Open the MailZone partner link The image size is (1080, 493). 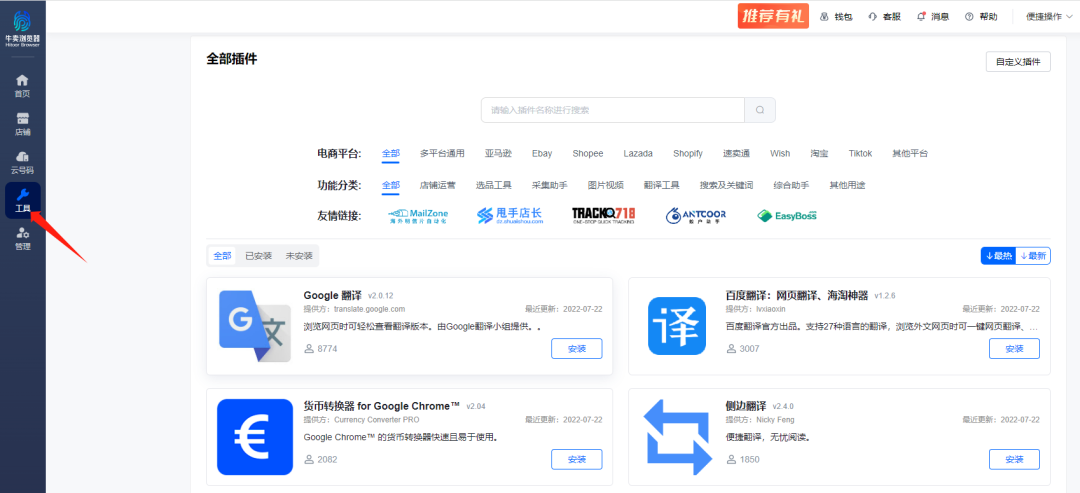point(418,216)
